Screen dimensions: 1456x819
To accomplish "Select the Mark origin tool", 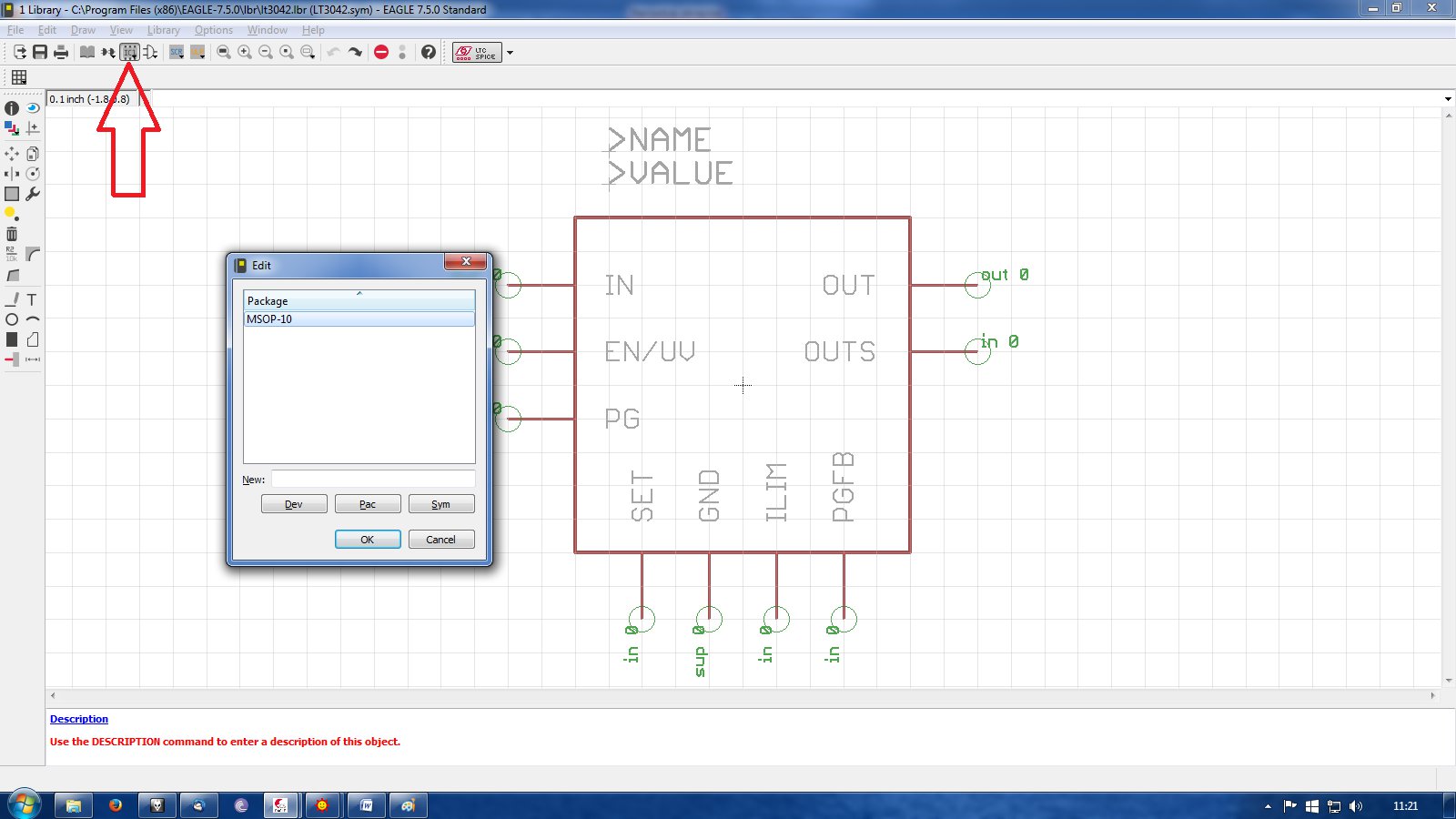I will [x=33, y=128].
